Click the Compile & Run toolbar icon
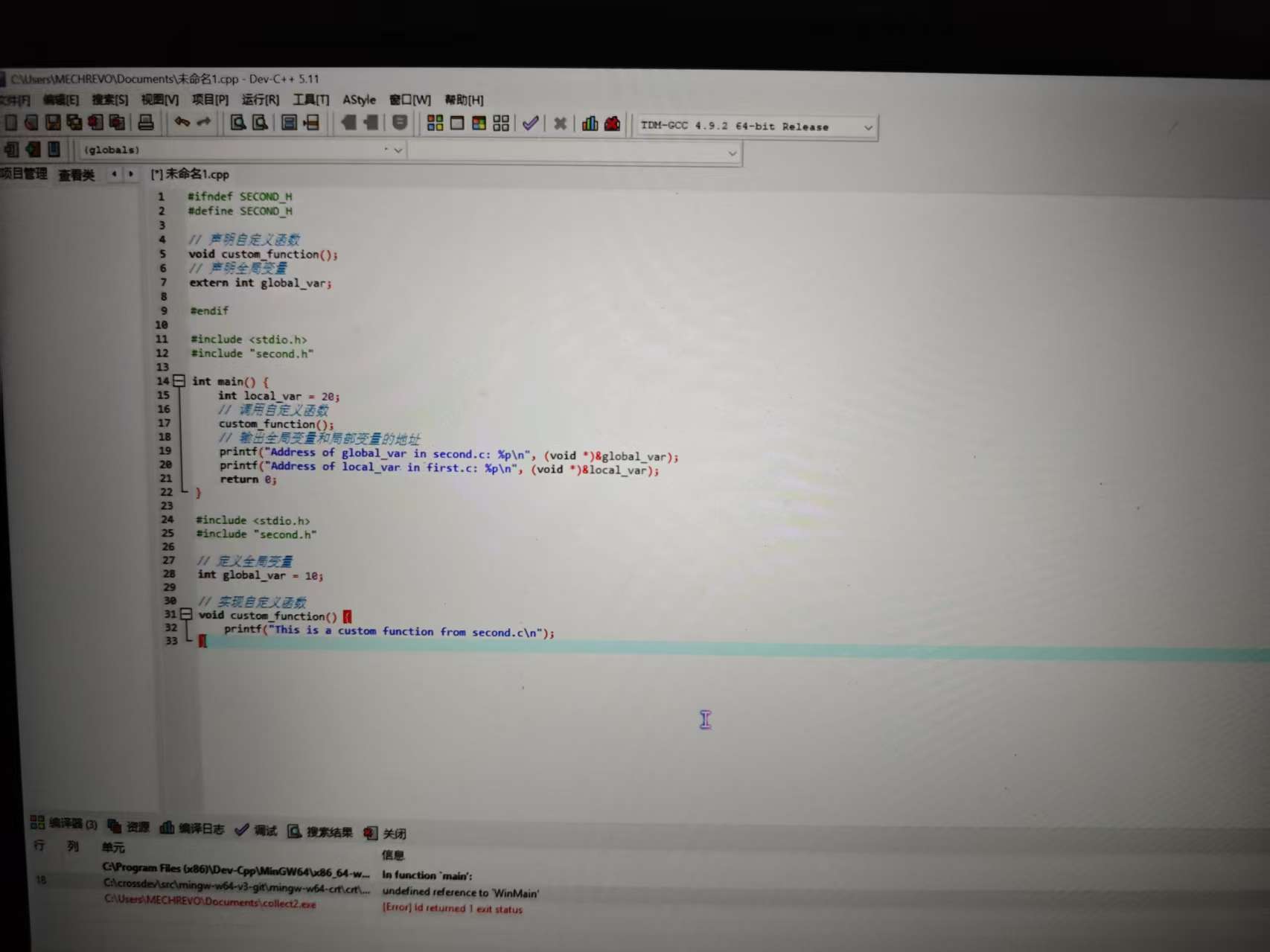The image size is (1270, 952). 479,124
